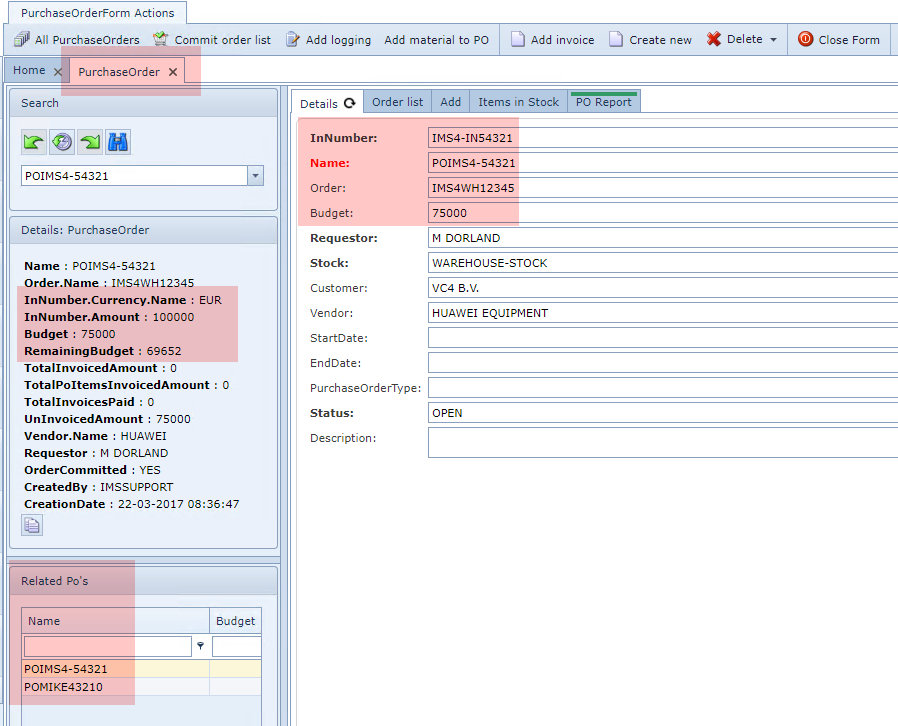
Task: Expand the Delete dropdown arrow
Action: (x=773, y=40)
